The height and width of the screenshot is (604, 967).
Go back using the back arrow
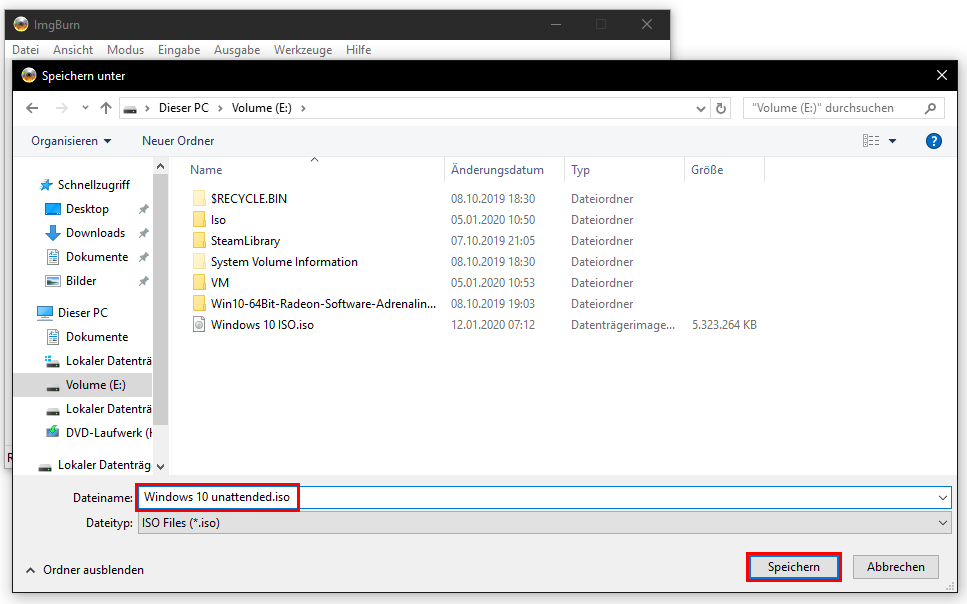pos(32,109)
